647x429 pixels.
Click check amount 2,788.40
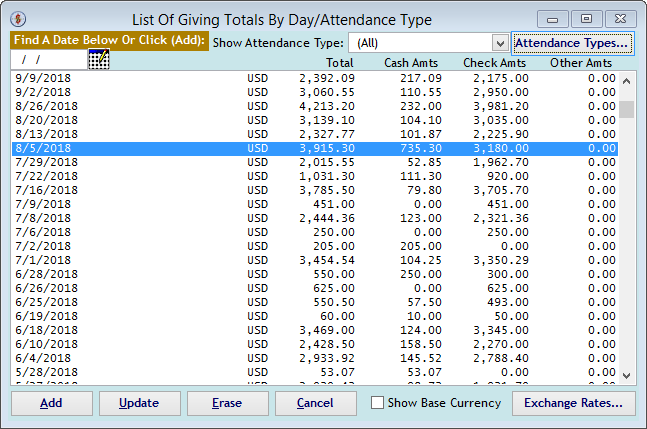click(x=501, y=359)
